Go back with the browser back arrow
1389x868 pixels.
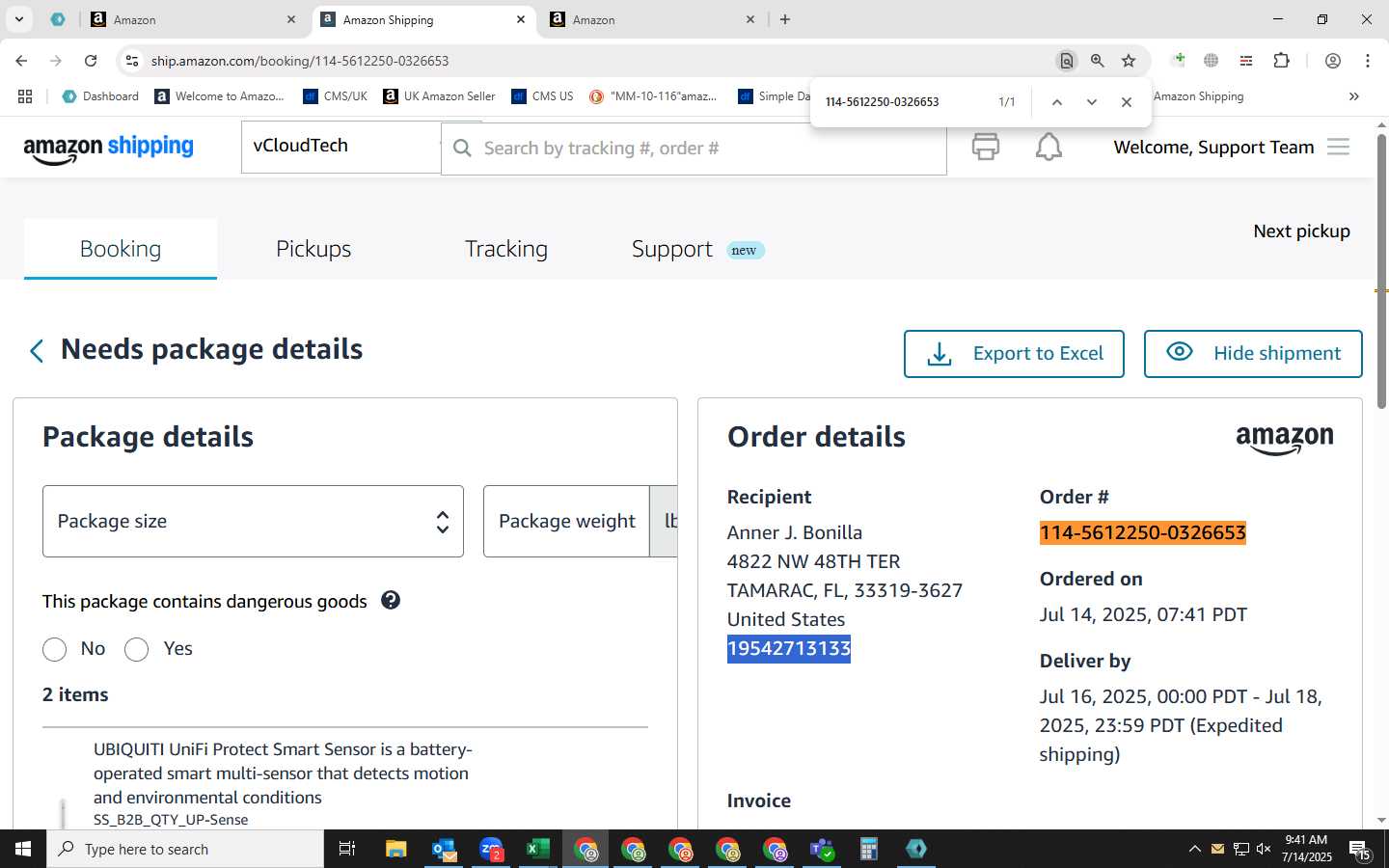coord(21,61)
